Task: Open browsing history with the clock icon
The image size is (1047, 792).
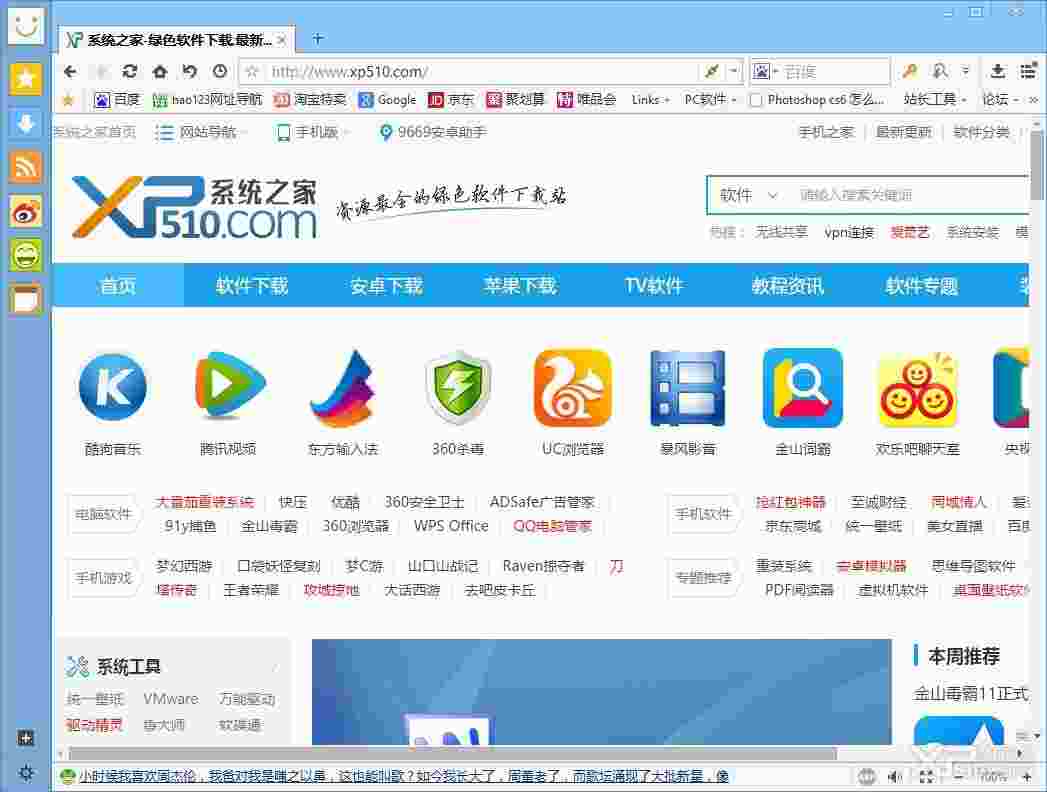Action: coord(220,71)
